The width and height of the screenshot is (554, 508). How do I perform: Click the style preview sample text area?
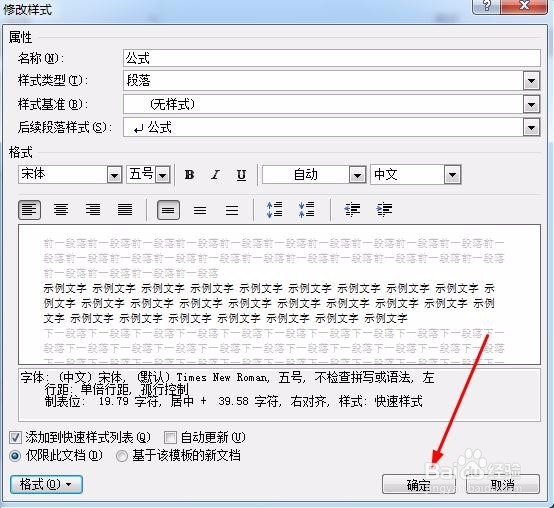(x=279, y=294)
